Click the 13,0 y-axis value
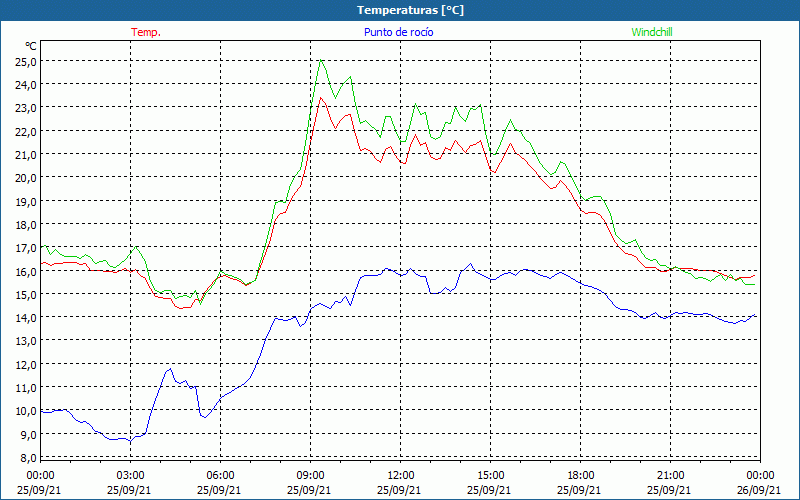800x500 pixels. click(x=26, y=341)
